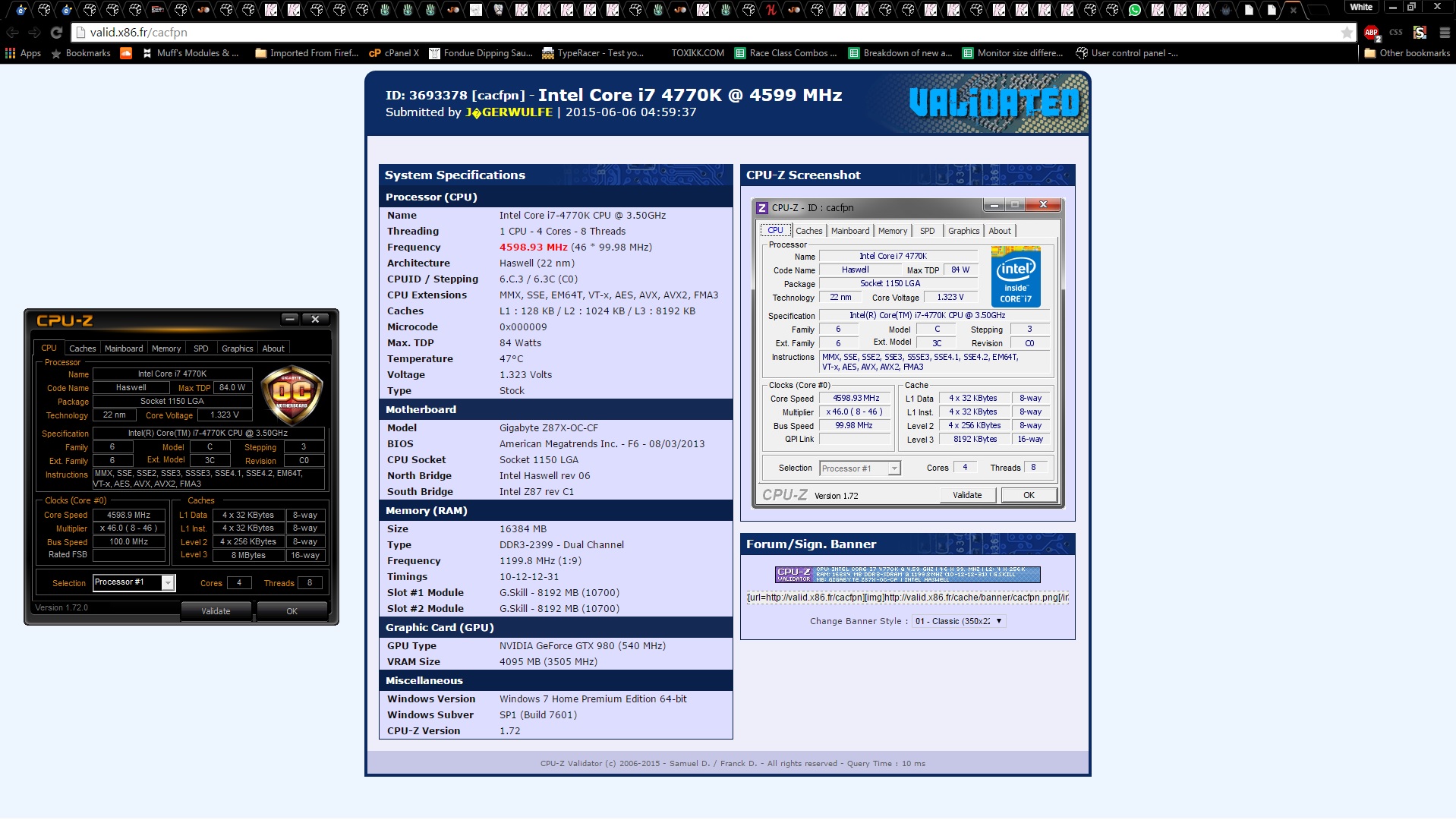Image resolution: width=1456 pixels, height=820 pixels.
Task: Open the Imported From Firefox bookmarks folder
Action: [307, 53]
